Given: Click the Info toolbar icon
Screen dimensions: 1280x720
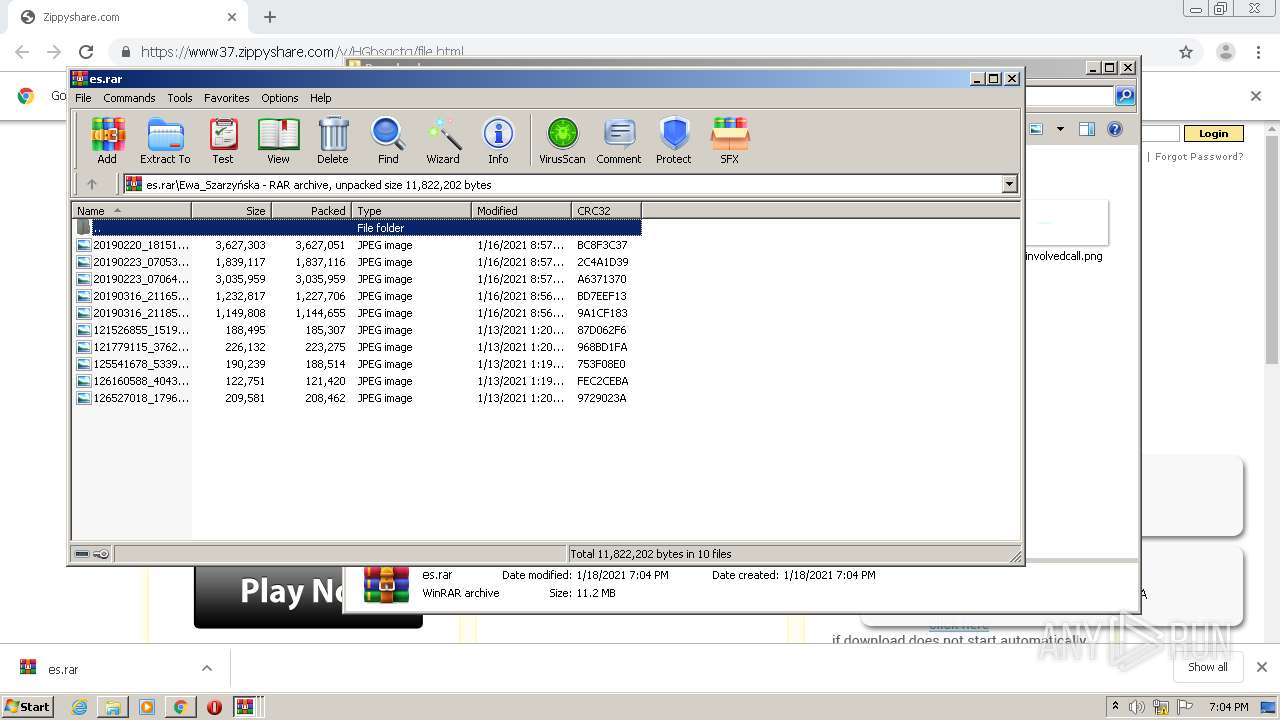Looking at the screenshot, I should click(x=498, y=140).
